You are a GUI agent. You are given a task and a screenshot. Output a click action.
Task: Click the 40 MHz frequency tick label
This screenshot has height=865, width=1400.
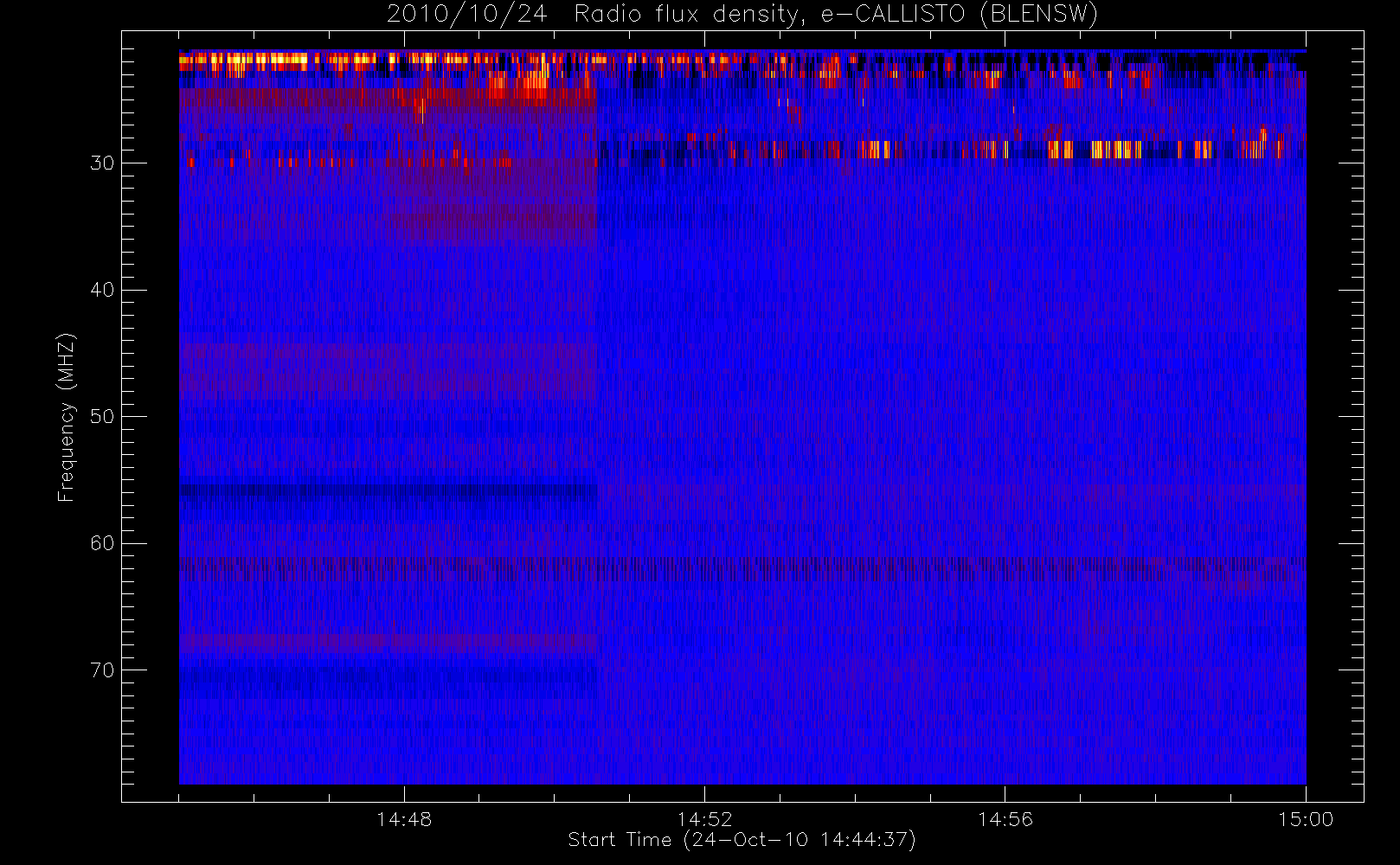point(102,290)
